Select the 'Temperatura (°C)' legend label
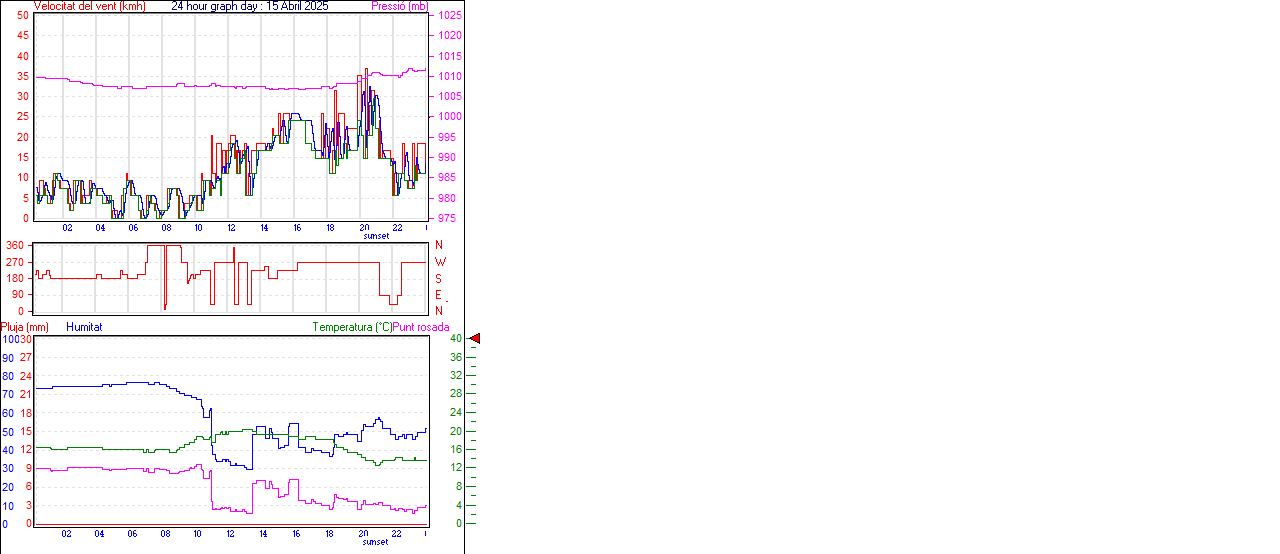 [352, 327]
